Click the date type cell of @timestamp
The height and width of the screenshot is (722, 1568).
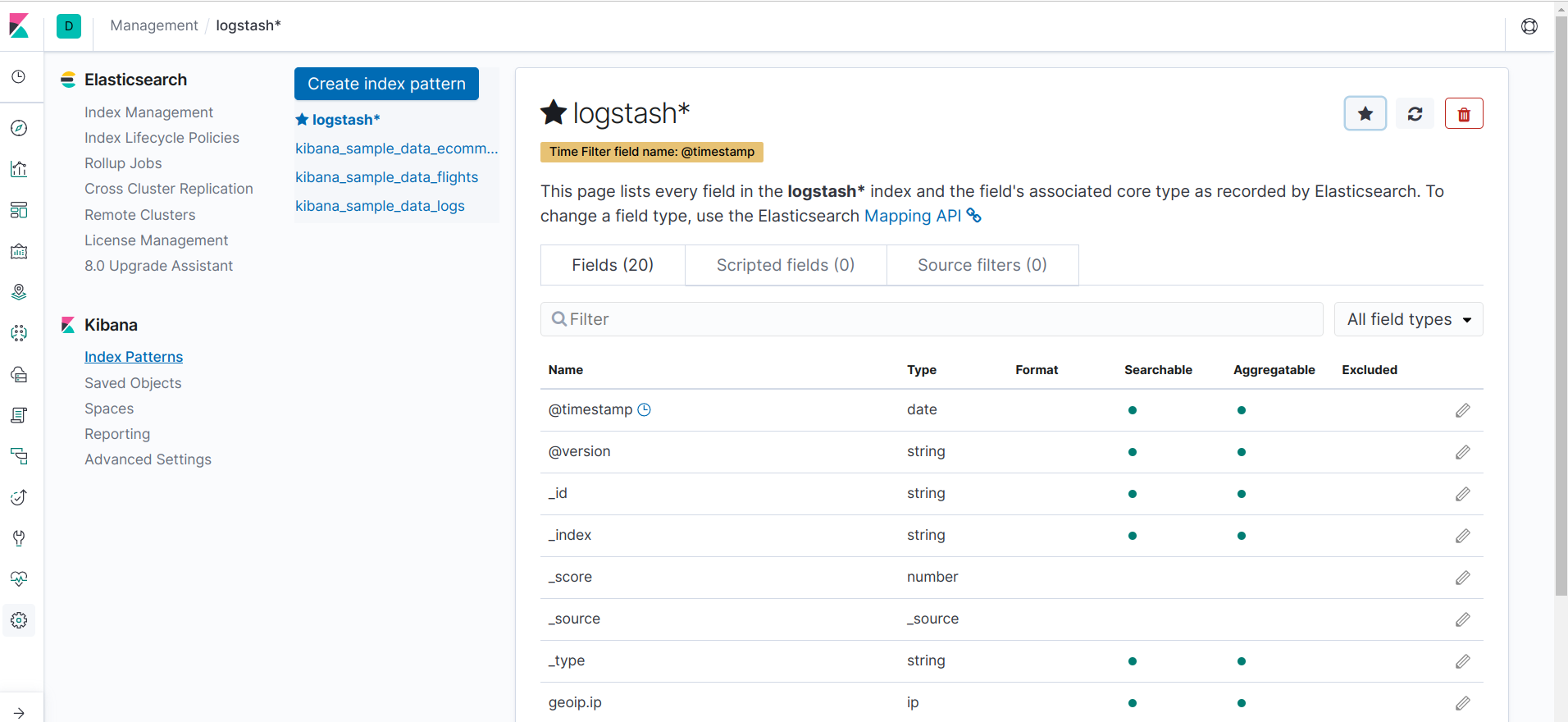click(922, 409)
